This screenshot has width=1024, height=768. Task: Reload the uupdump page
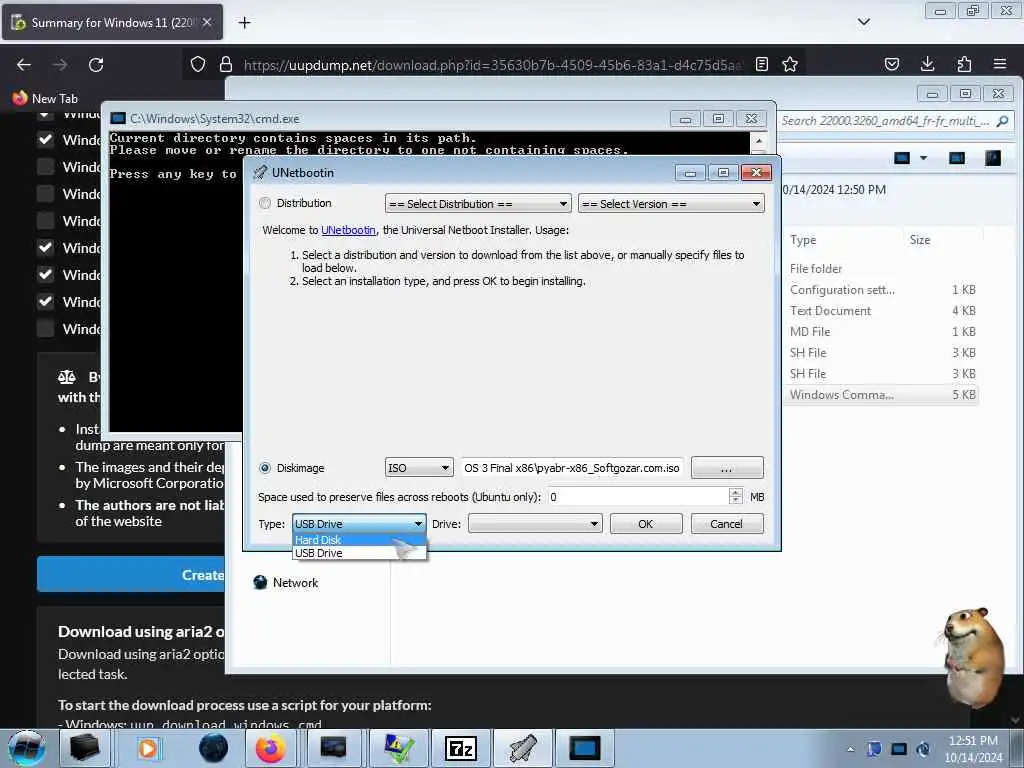coord(96,65)
